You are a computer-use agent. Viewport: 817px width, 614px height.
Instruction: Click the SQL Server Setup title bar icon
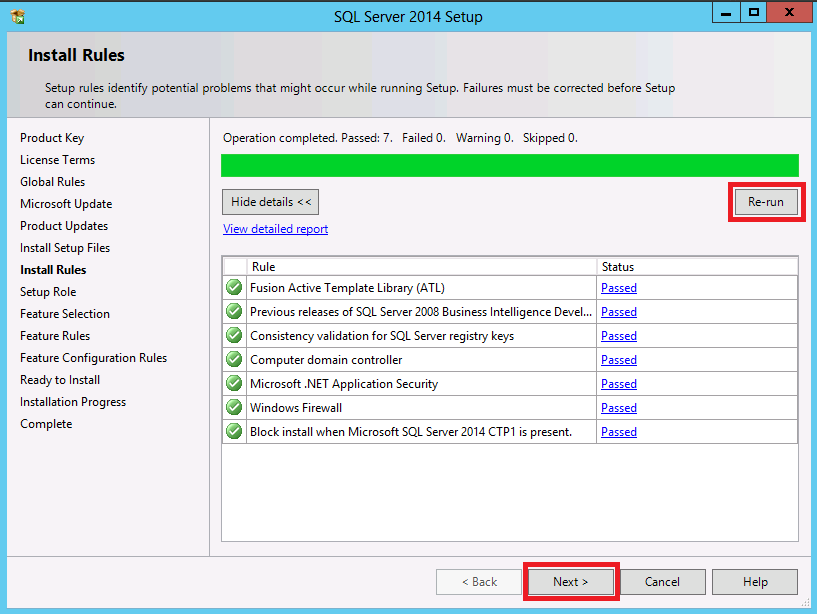coord(18,17)
